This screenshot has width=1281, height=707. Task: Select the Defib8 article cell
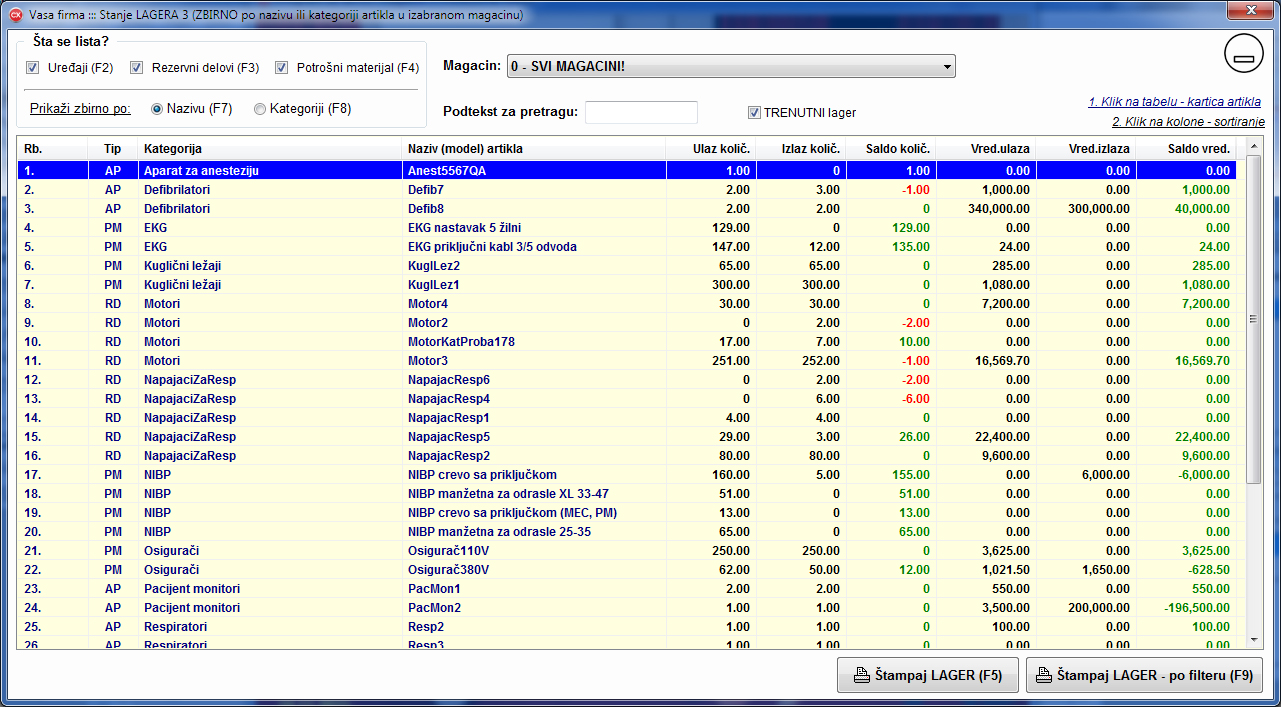[534, 209]
